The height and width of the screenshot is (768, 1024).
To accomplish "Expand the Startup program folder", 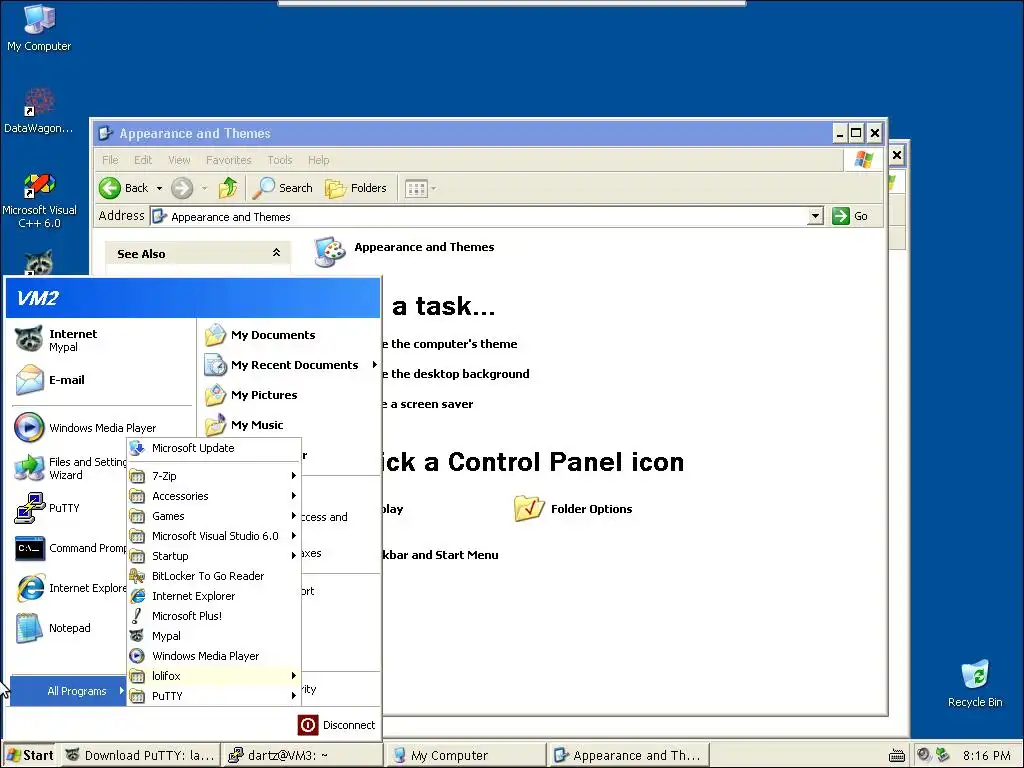I will 214,556.
